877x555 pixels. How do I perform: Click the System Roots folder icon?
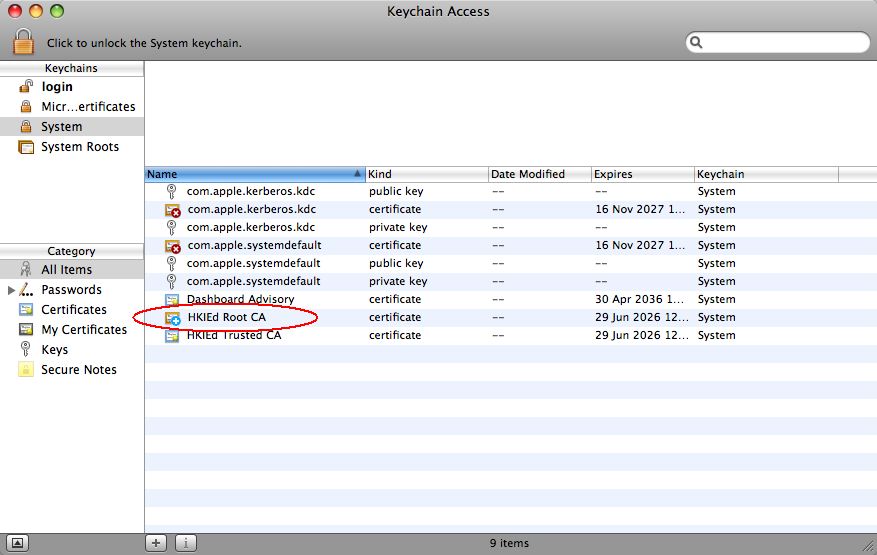pos(26,147)
